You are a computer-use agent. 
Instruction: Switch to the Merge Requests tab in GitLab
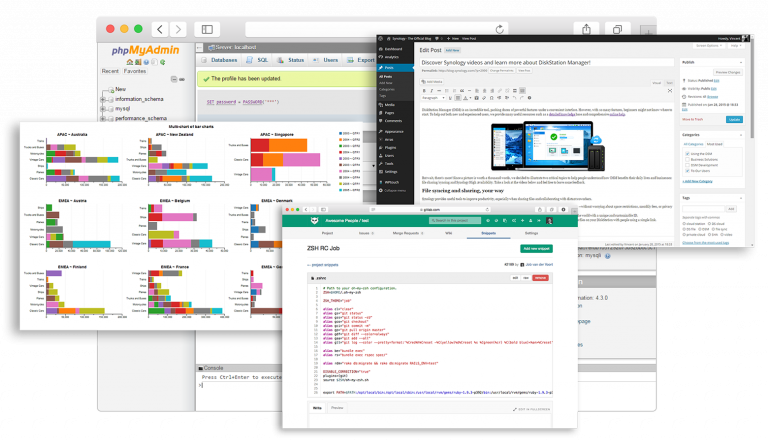pos(408,234)
